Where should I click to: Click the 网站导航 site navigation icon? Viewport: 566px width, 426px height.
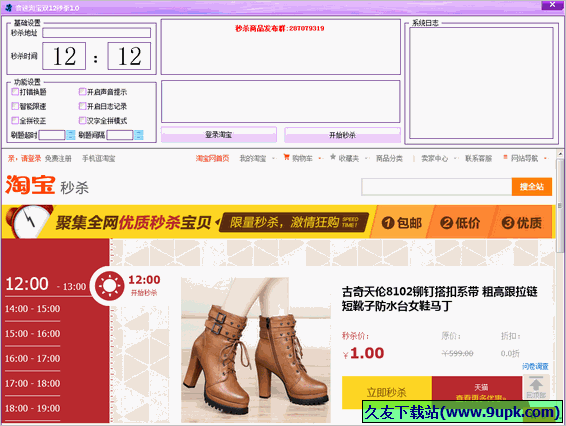(505, 157)
